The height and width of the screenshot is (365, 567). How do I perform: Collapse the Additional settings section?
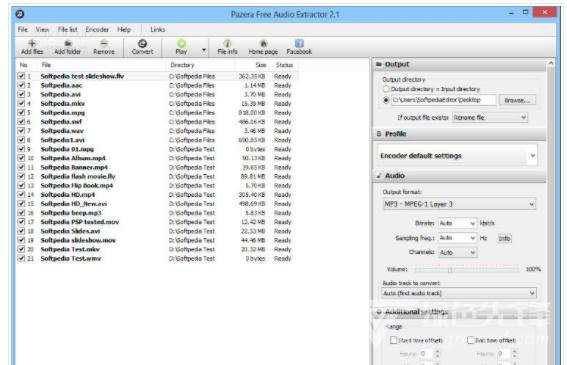point(379,312)
